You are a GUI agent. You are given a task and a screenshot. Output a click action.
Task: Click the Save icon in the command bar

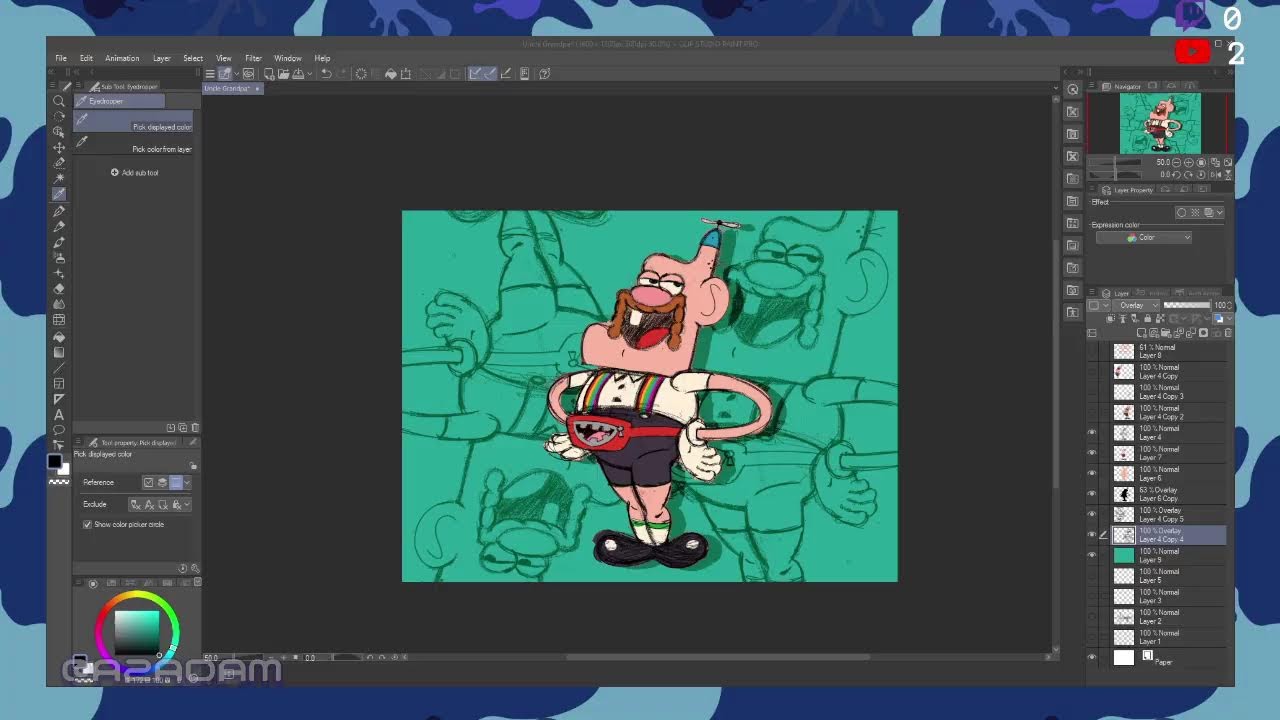click(x=298, y=74)
